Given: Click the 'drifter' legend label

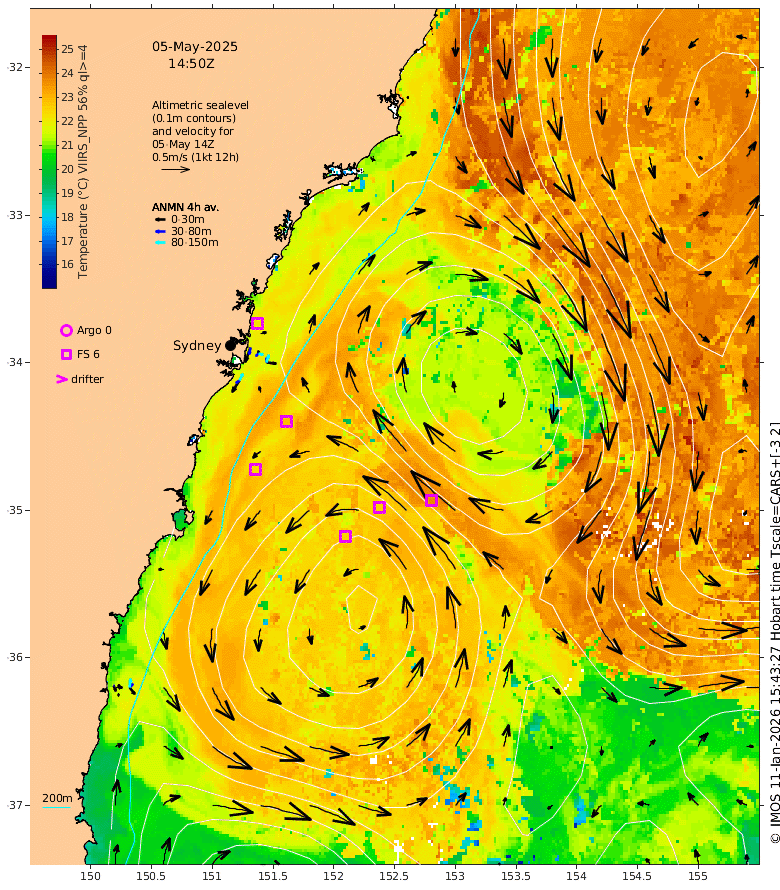Looking at the screenshot, I should click(x=87, y=379).
